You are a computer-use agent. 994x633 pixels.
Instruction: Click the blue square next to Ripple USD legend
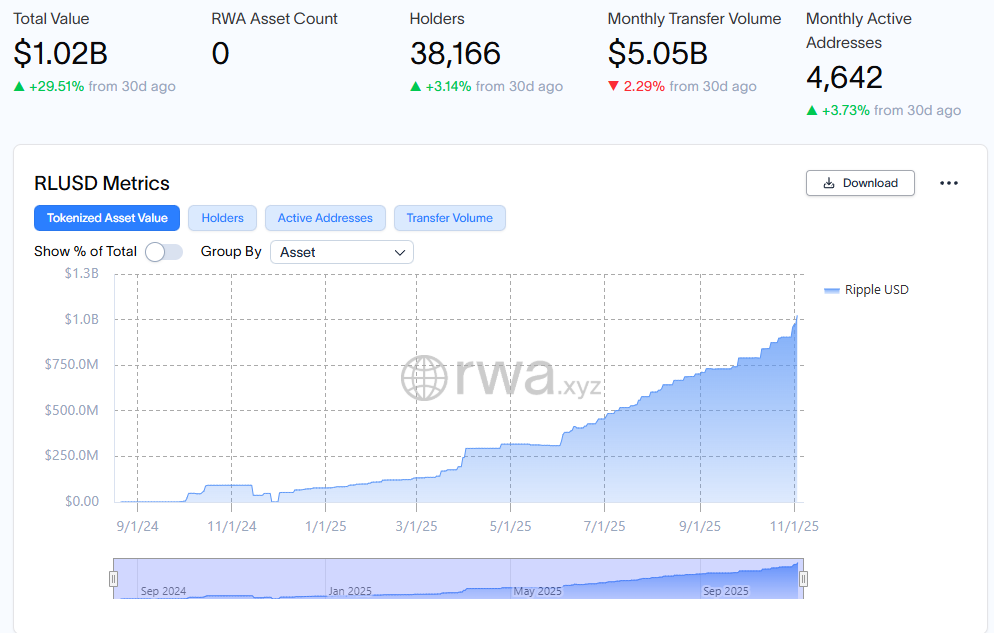pos(831,289)
